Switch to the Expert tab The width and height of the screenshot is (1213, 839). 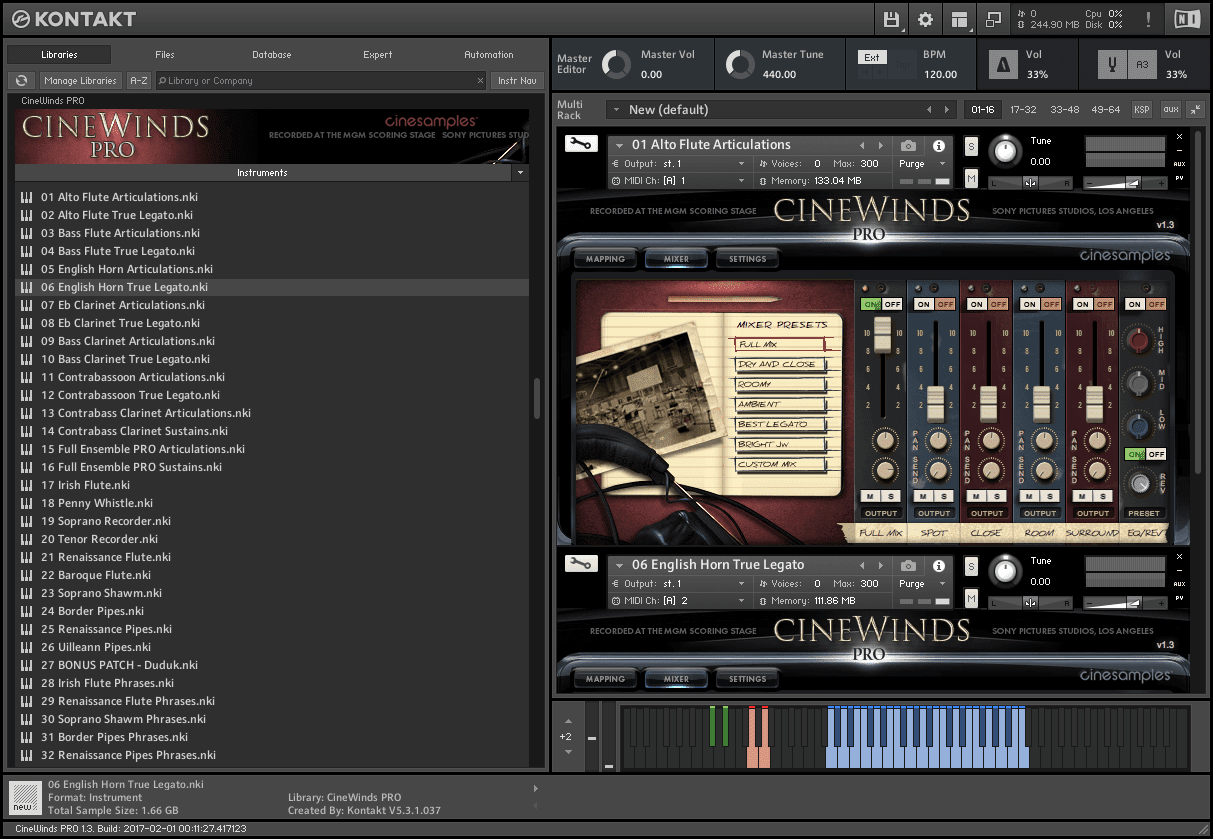coord(377,55)
